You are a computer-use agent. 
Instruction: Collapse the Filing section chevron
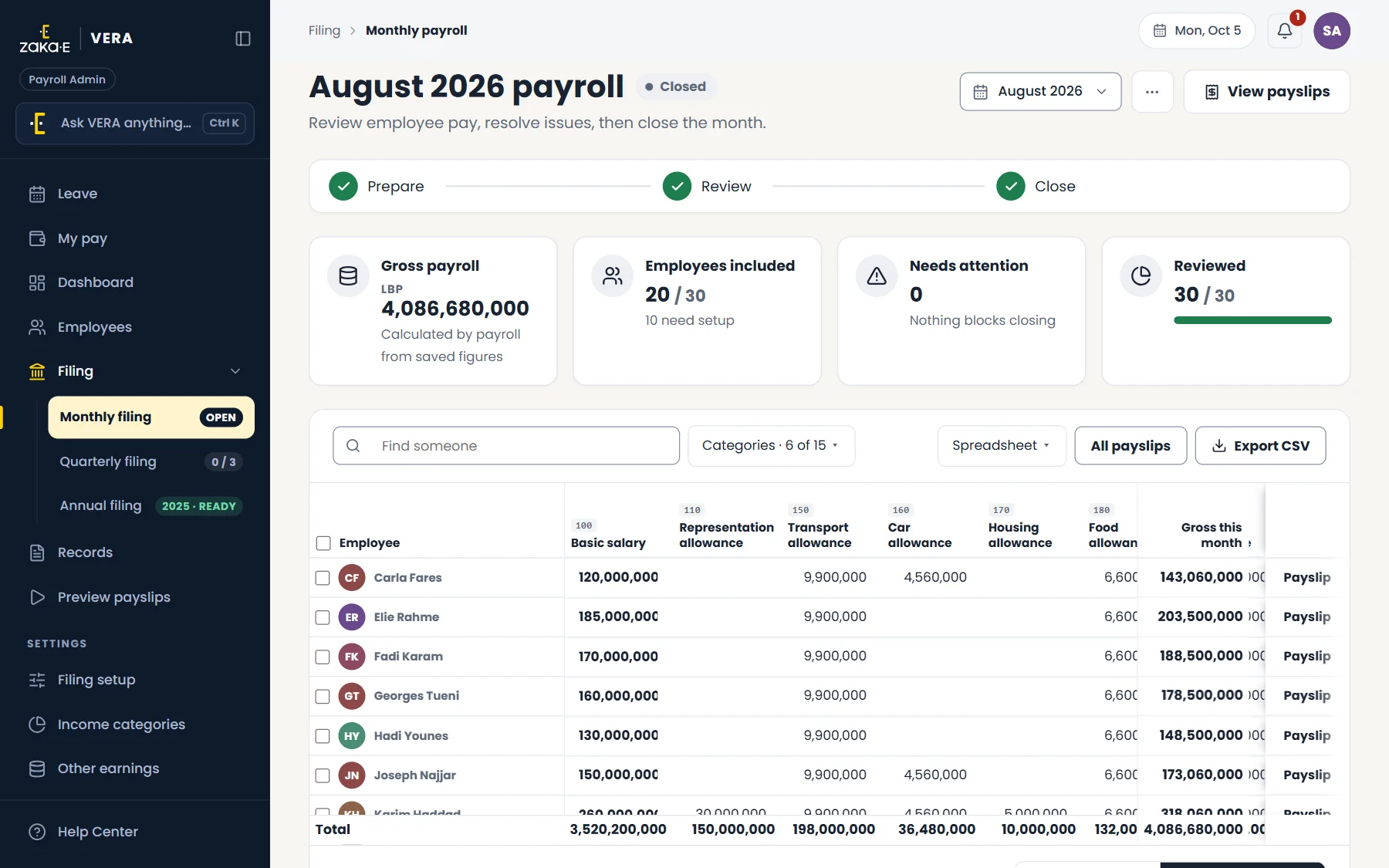[235, 371]
